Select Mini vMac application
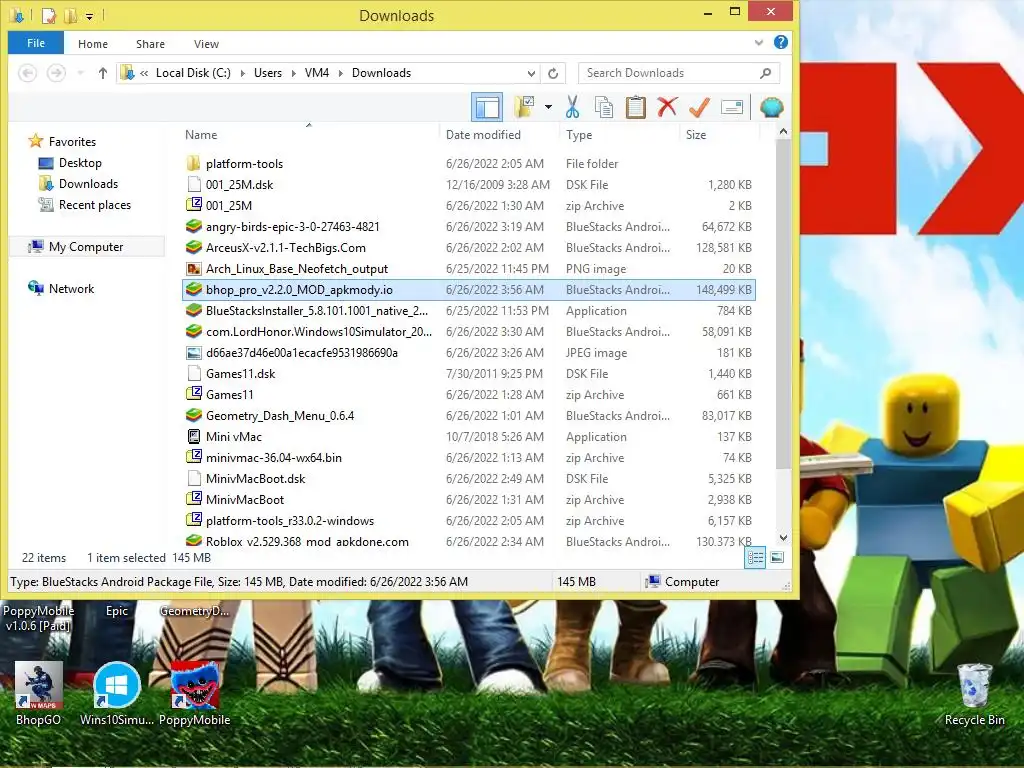The image size is (1024, 768). click(234, 436)
